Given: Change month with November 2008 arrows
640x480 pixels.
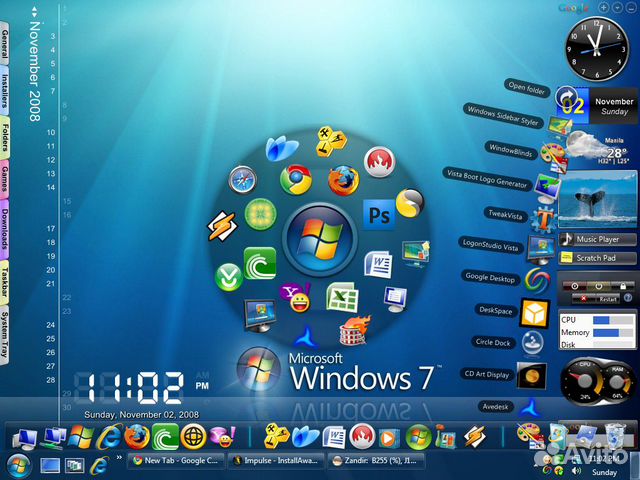Looking at the screenshot, I should pyautogui.click(x=35, y=11).
